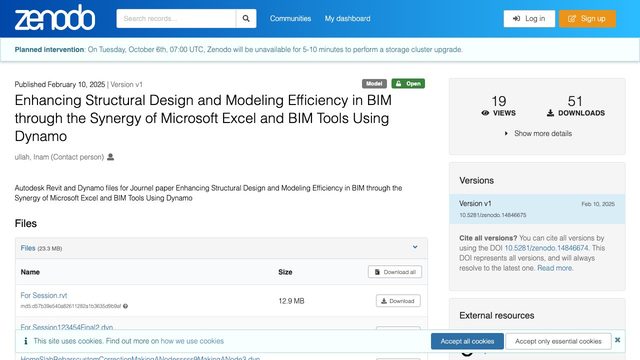Click the search magnifier icon button
640x360 pixels.
(x=246, y=18)
